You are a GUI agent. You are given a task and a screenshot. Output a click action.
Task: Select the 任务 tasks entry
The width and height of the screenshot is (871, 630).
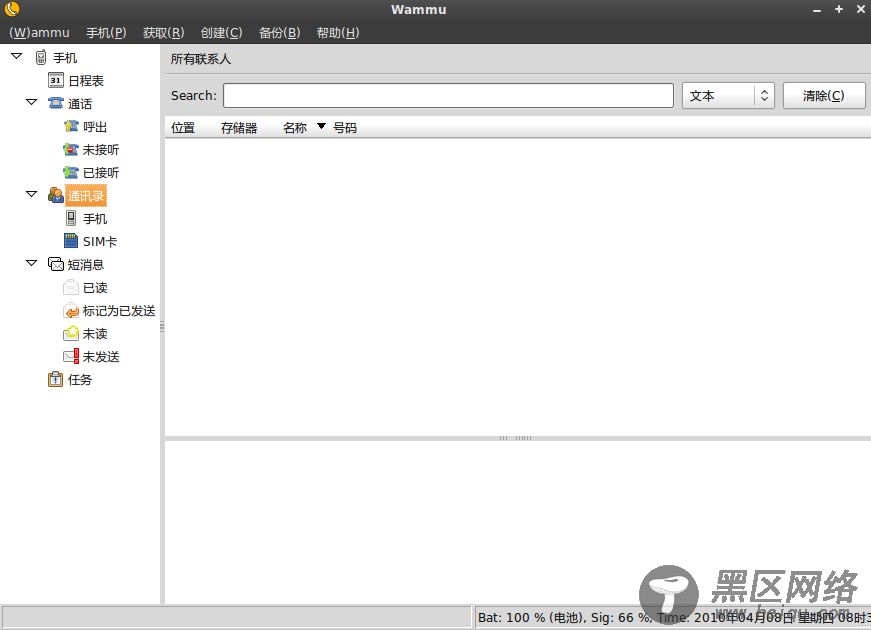79,379
